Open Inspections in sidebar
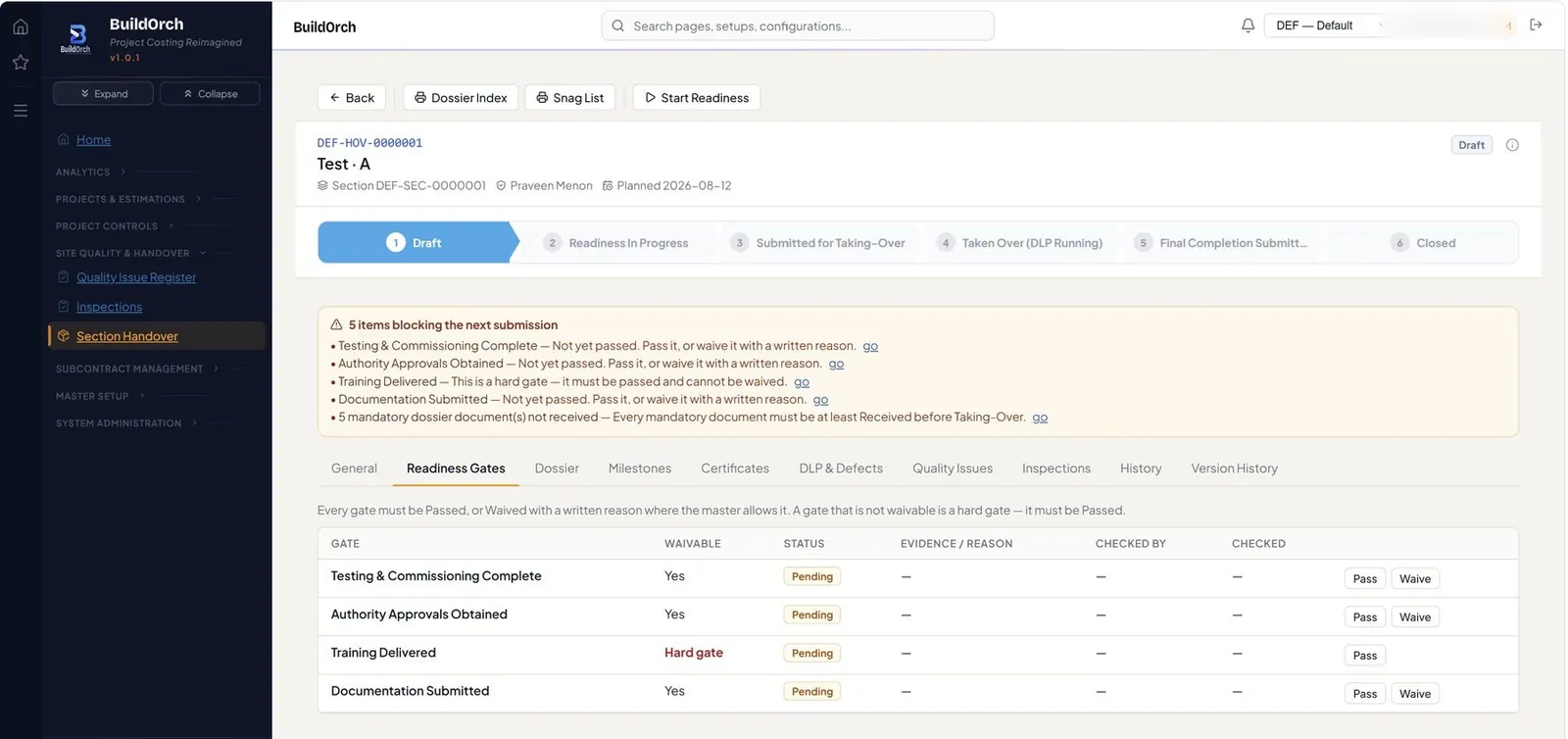The image size is (1568, 739). 109,307
